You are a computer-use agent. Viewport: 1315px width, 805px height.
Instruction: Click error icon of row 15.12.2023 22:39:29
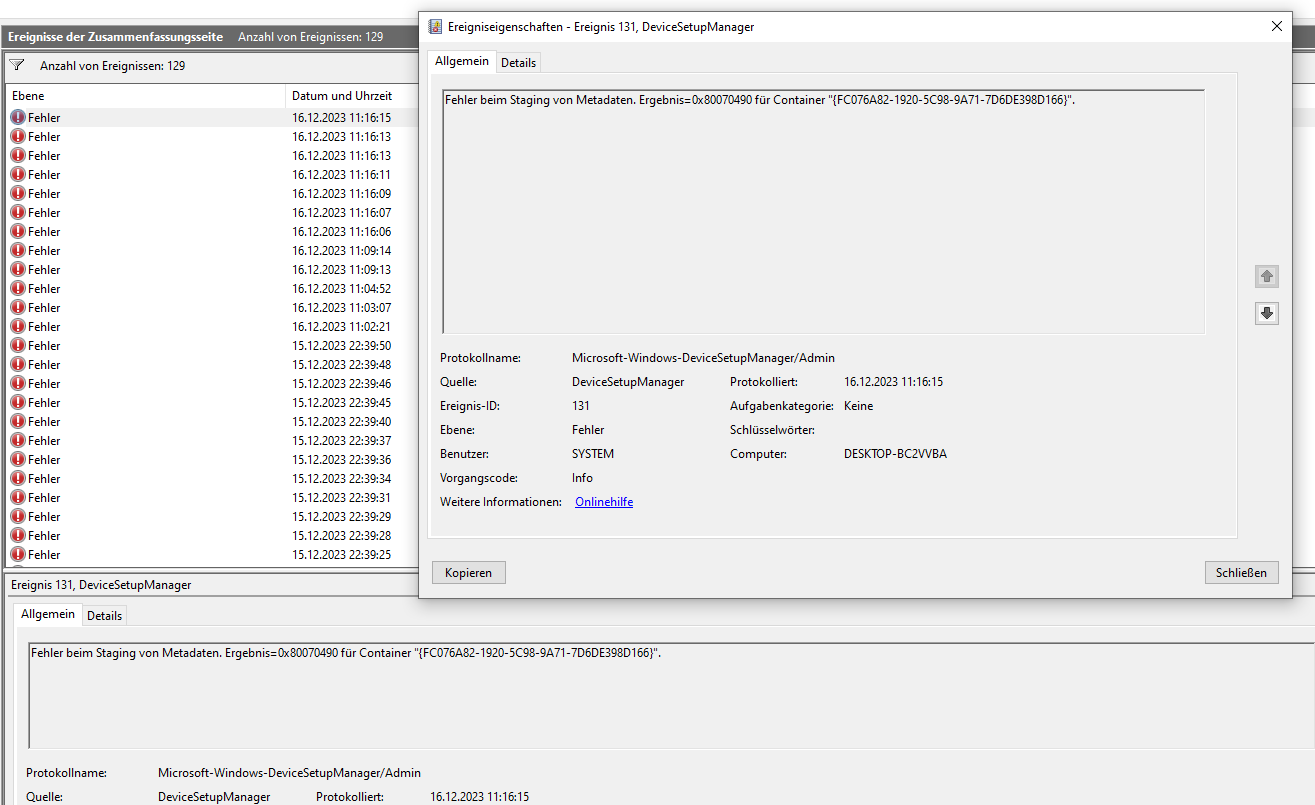(18, 516)
